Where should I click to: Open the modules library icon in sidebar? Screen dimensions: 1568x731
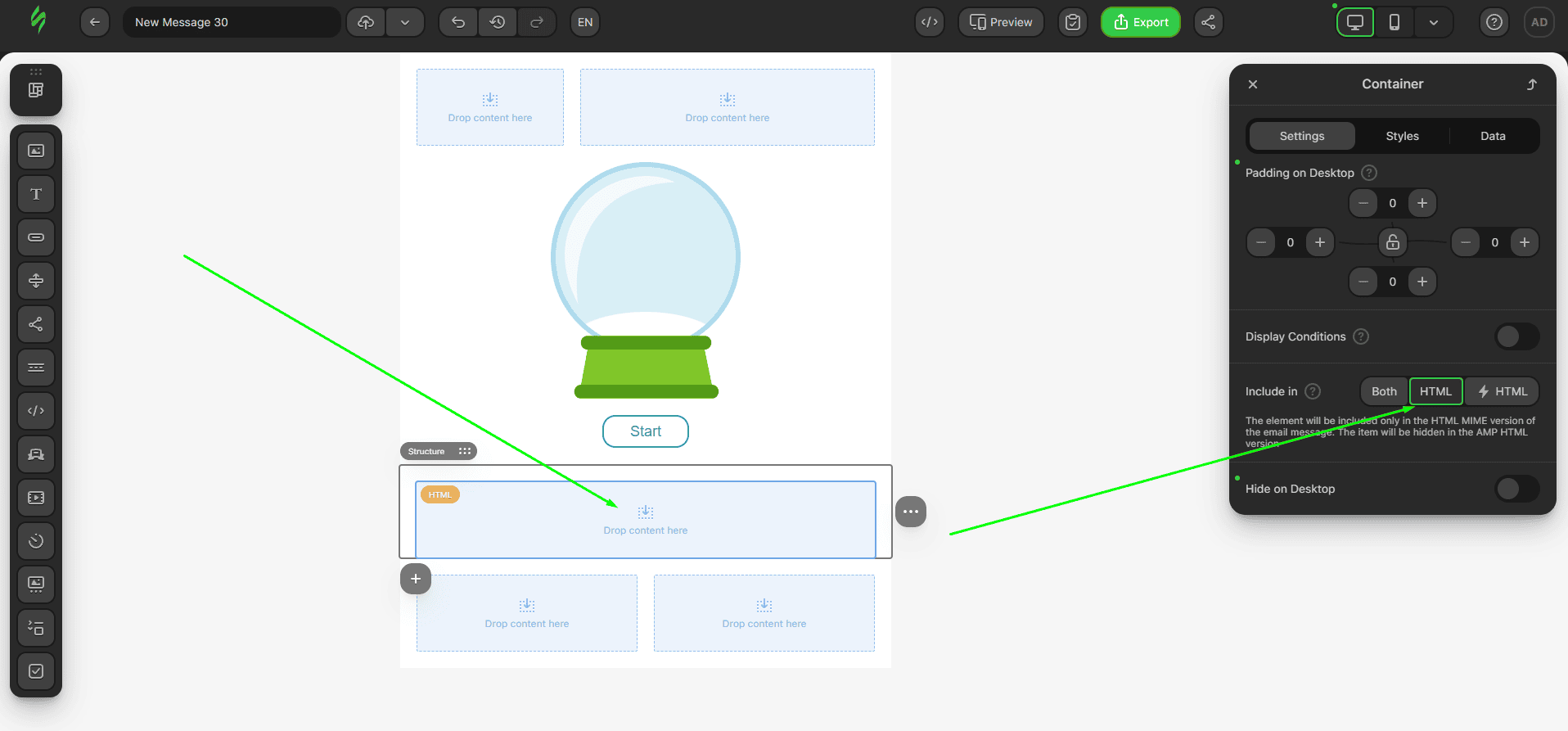click(36, 90)
